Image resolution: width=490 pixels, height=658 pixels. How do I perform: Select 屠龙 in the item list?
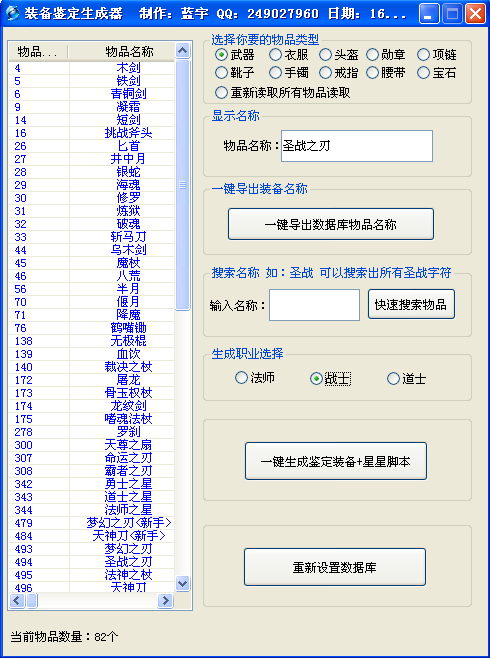[x=92, y=380]
